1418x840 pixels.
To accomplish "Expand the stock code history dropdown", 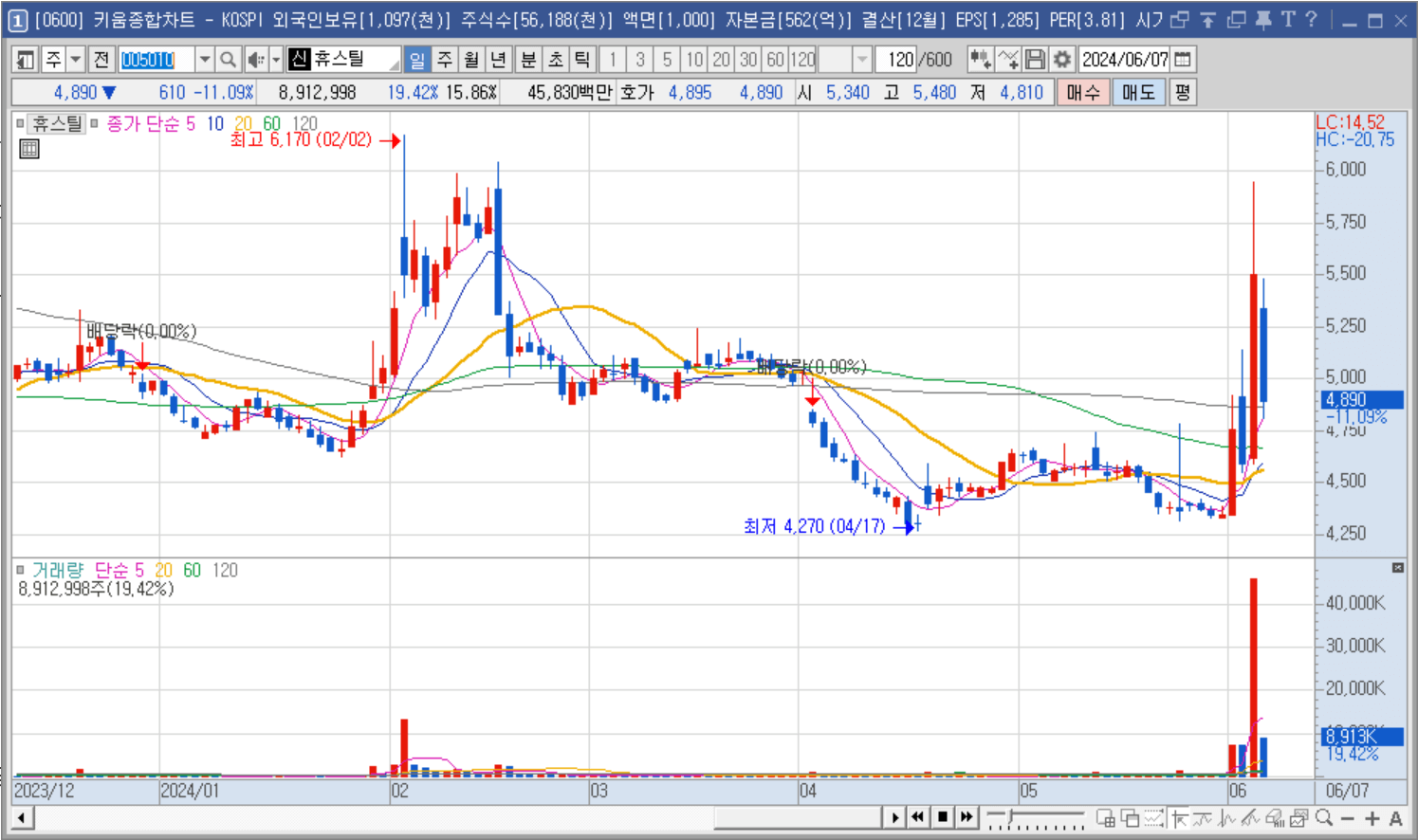I will tap(205, 60).
